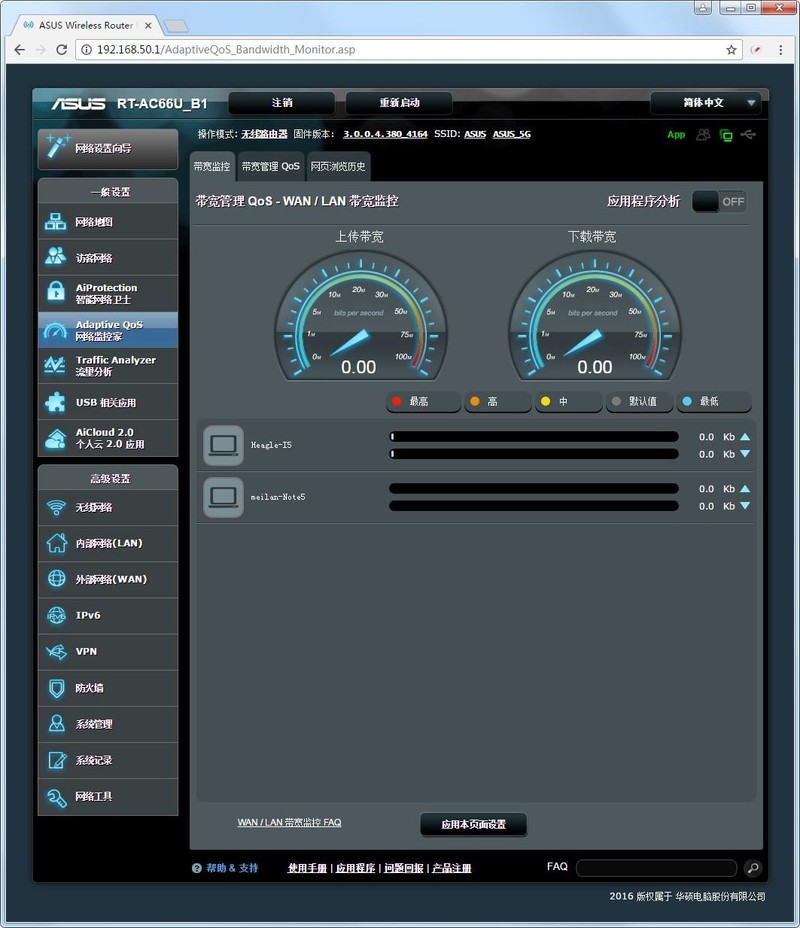
Task: Open the 网络地图 network map icon
Action: (56, 222)
